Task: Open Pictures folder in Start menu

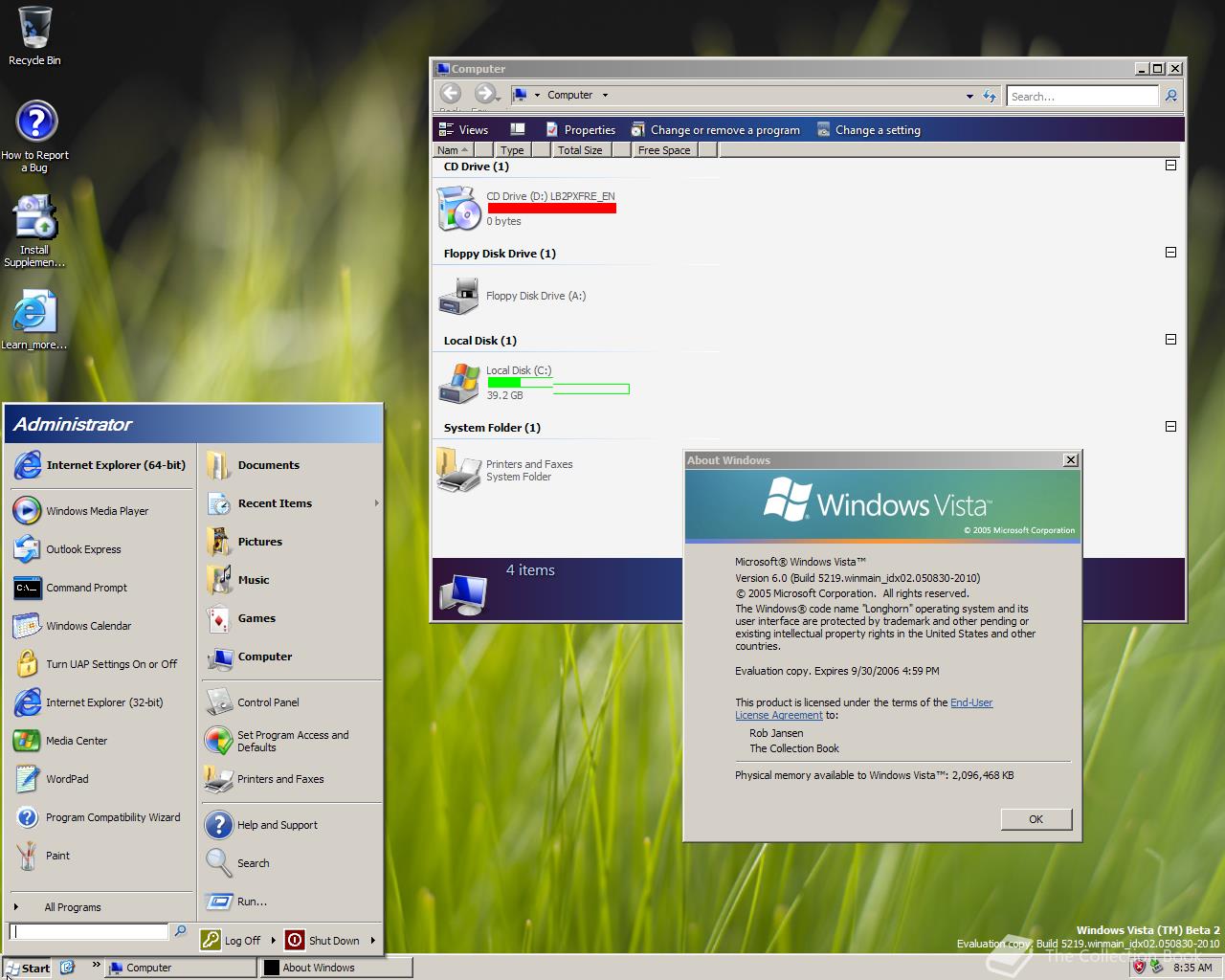Action: (291, 542)
